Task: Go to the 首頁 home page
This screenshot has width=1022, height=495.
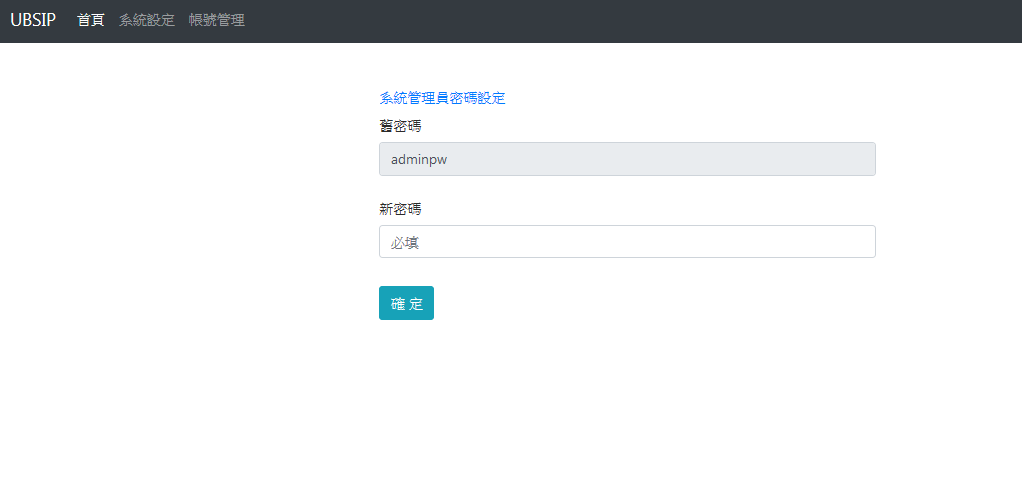Action: (91, 20)
